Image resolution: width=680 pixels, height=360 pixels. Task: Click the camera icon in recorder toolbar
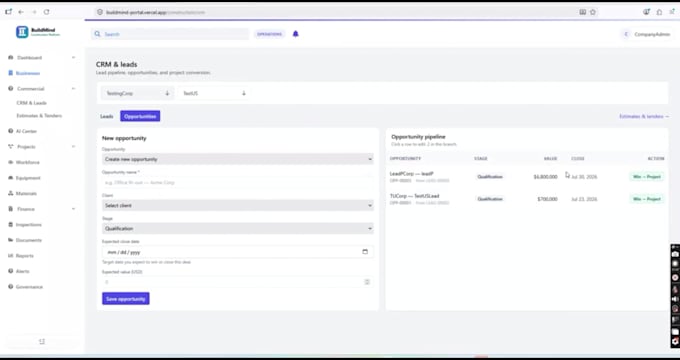(675, 254)
